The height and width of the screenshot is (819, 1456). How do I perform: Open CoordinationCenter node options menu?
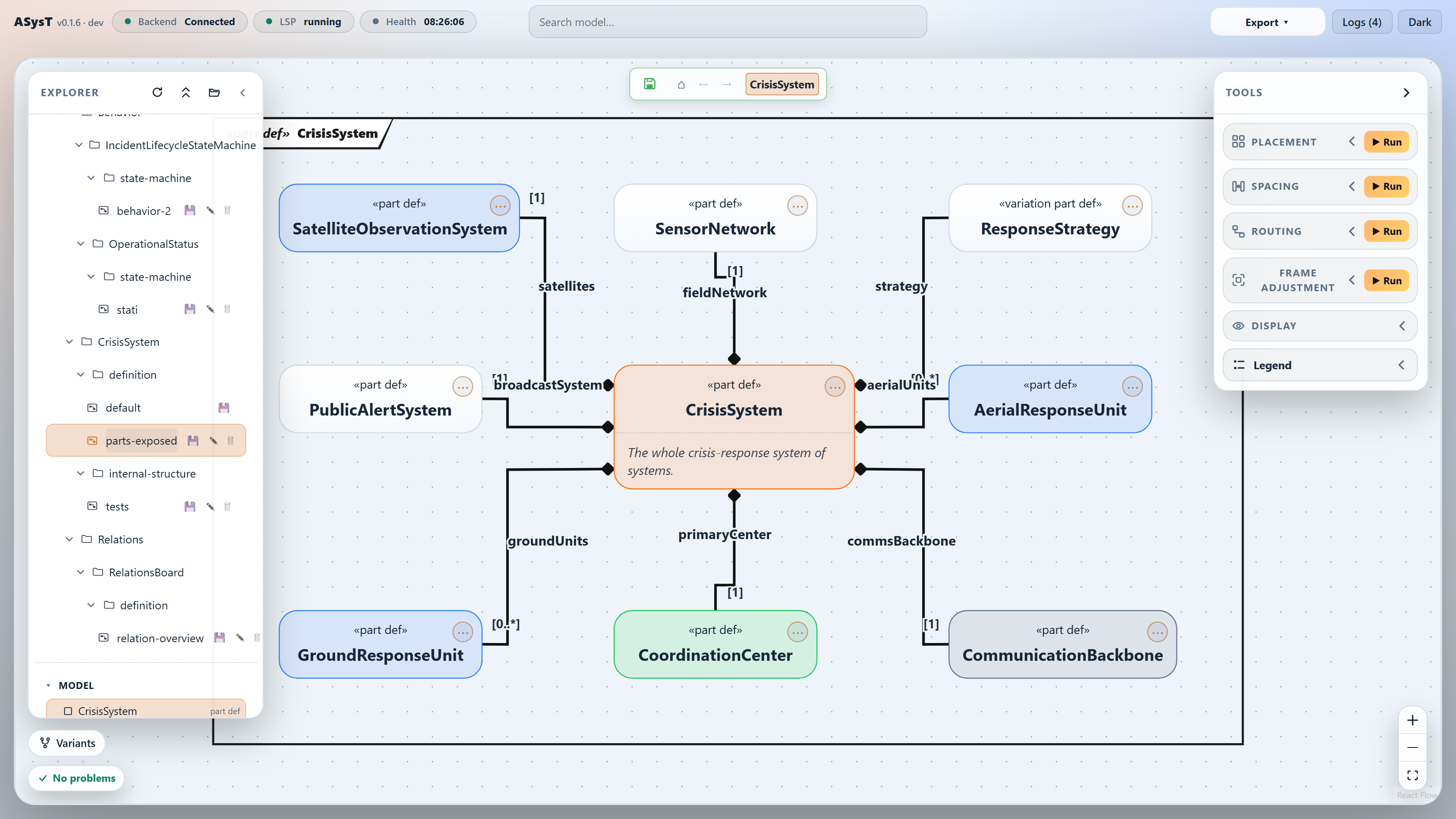click(x=797, y=632)
